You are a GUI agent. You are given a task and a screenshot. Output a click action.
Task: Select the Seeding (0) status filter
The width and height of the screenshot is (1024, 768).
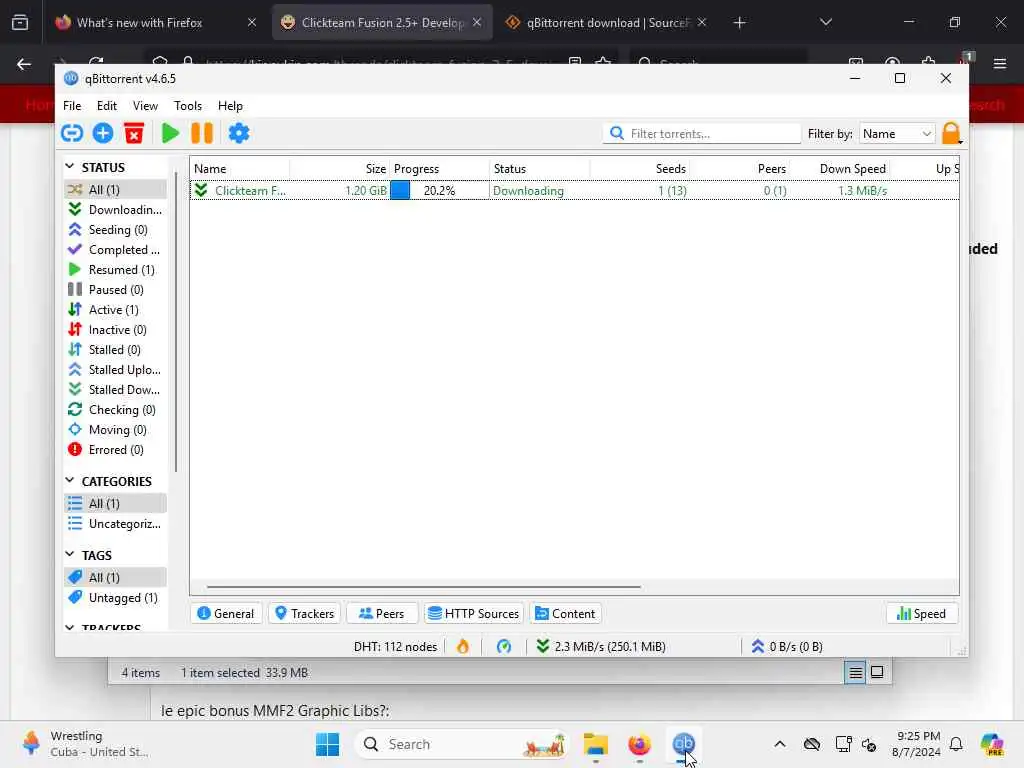click(x=115, y=230)
